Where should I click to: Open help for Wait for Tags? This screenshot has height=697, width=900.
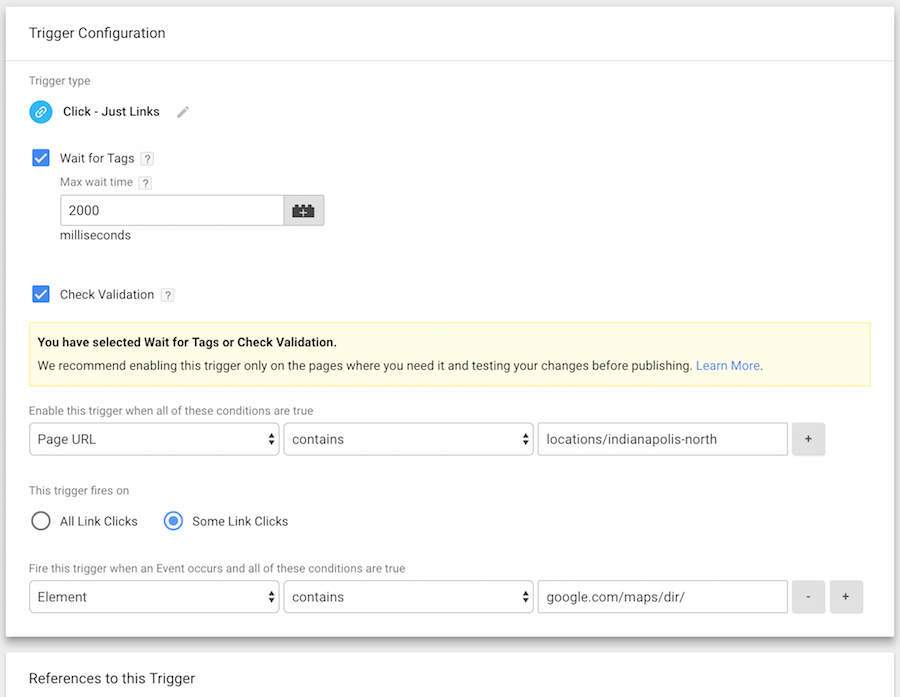click(147, 158)
